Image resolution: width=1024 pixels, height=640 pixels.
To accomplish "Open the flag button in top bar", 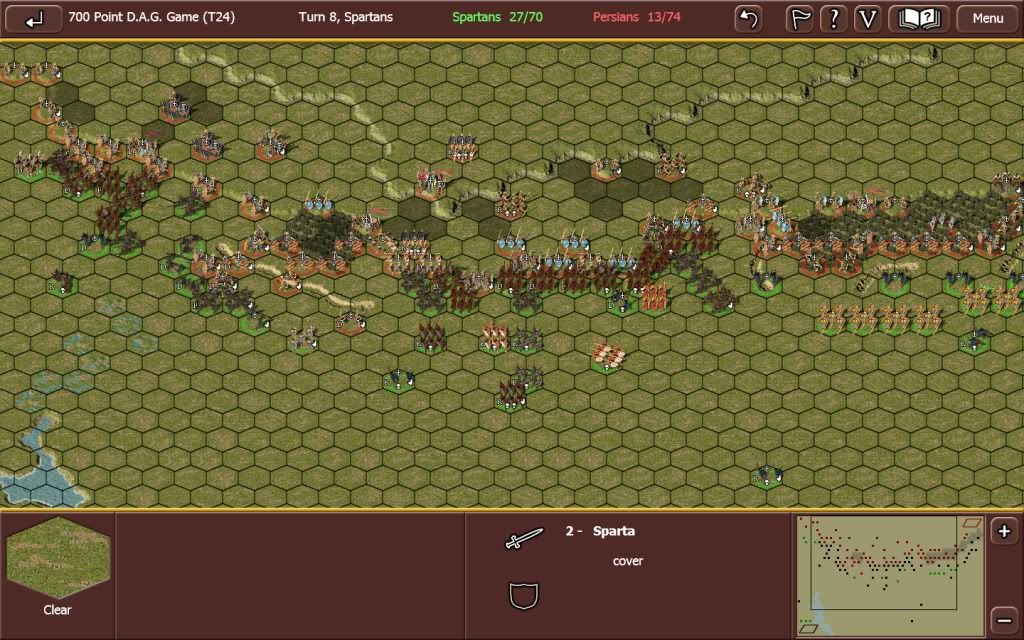I will [799, 19].
